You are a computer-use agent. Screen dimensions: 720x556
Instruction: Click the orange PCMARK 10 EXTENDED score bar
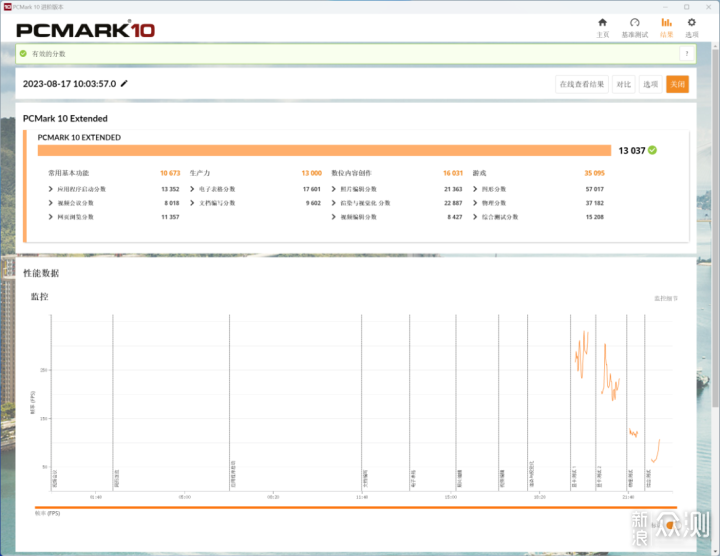click(x=324, y=150)
